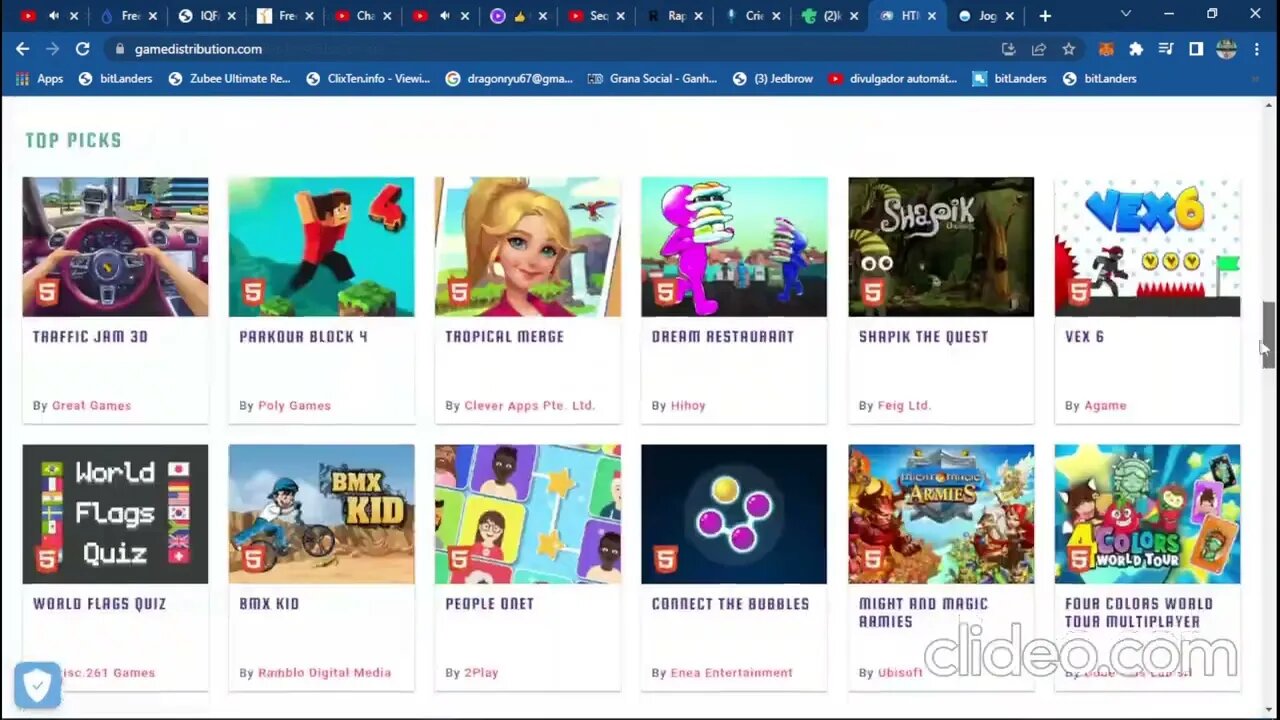Close the active HTI tab
The width and height of the screenshot is (1280, 720).
pyautogui.click(x=931, y=16)
